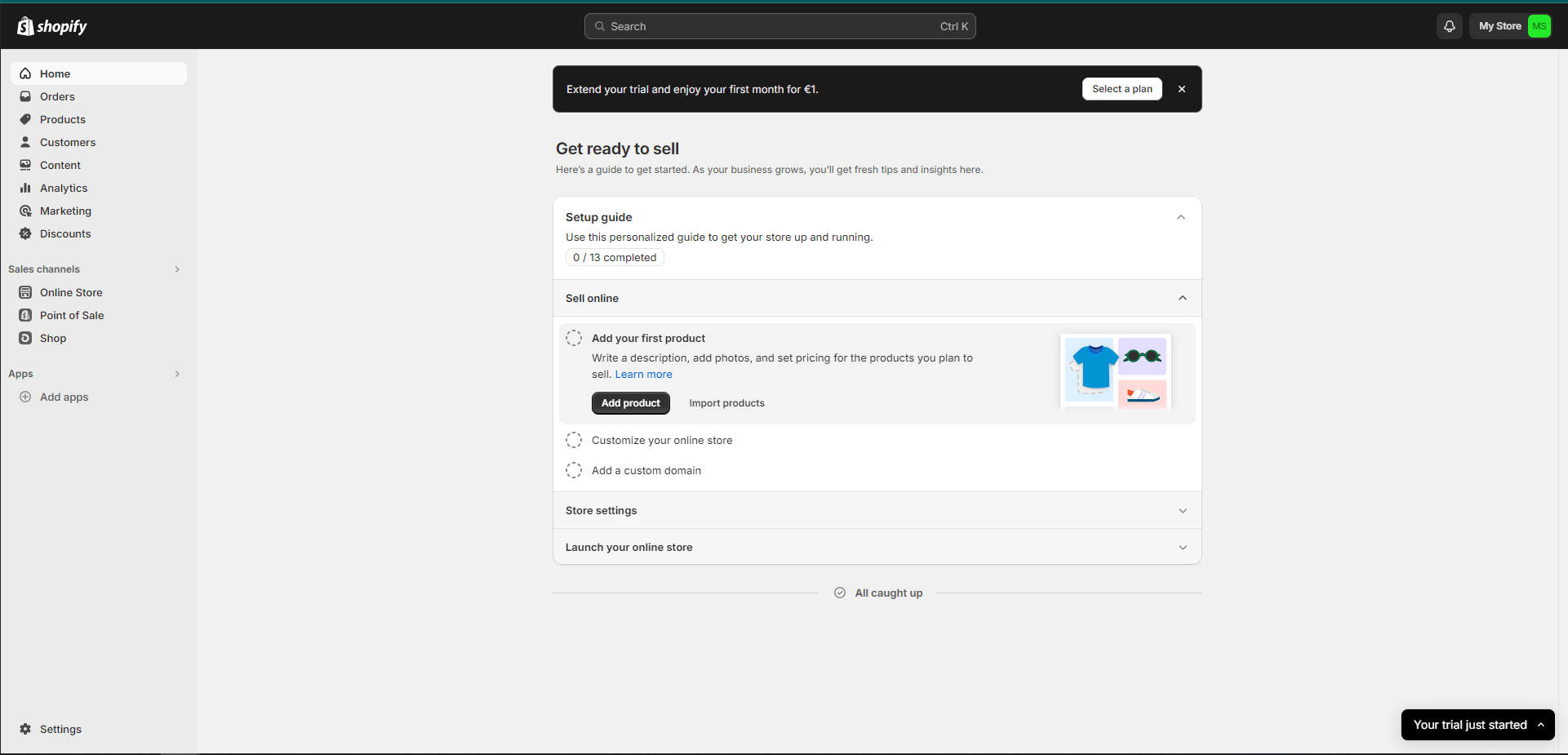
Task: Click the Content icon in sidebar
Action: click(x=25, y=165)
